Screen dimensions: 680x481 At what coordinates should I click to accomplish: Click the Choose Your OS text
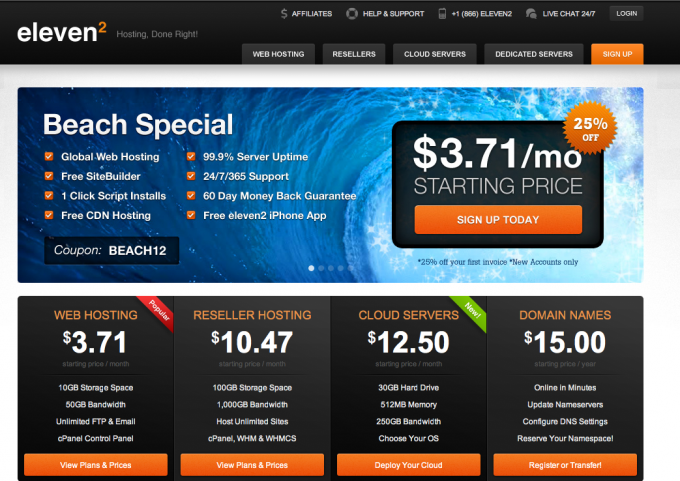point(409,438)
